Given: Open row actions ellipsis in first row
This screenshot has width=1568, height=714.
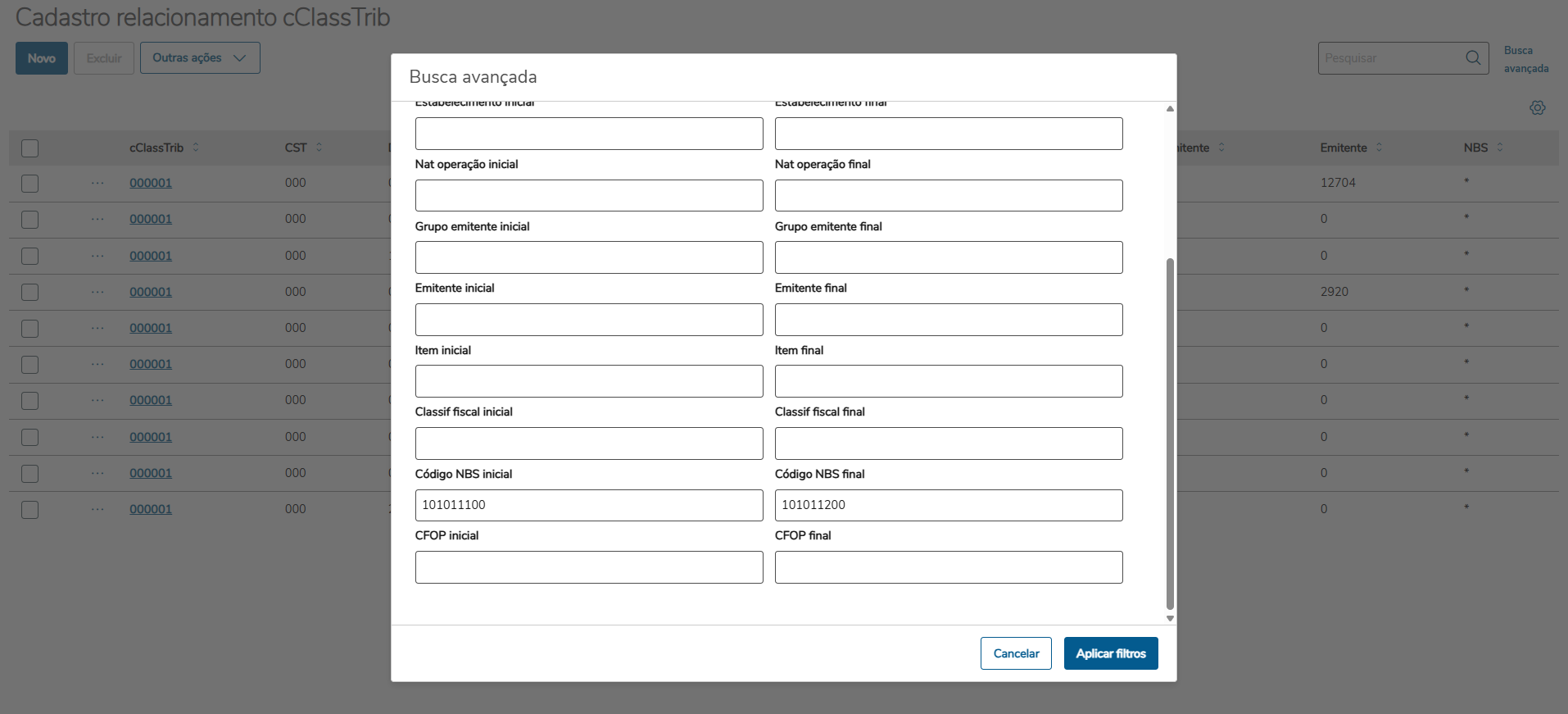Looking at the screenshot, I should point(97,183).
